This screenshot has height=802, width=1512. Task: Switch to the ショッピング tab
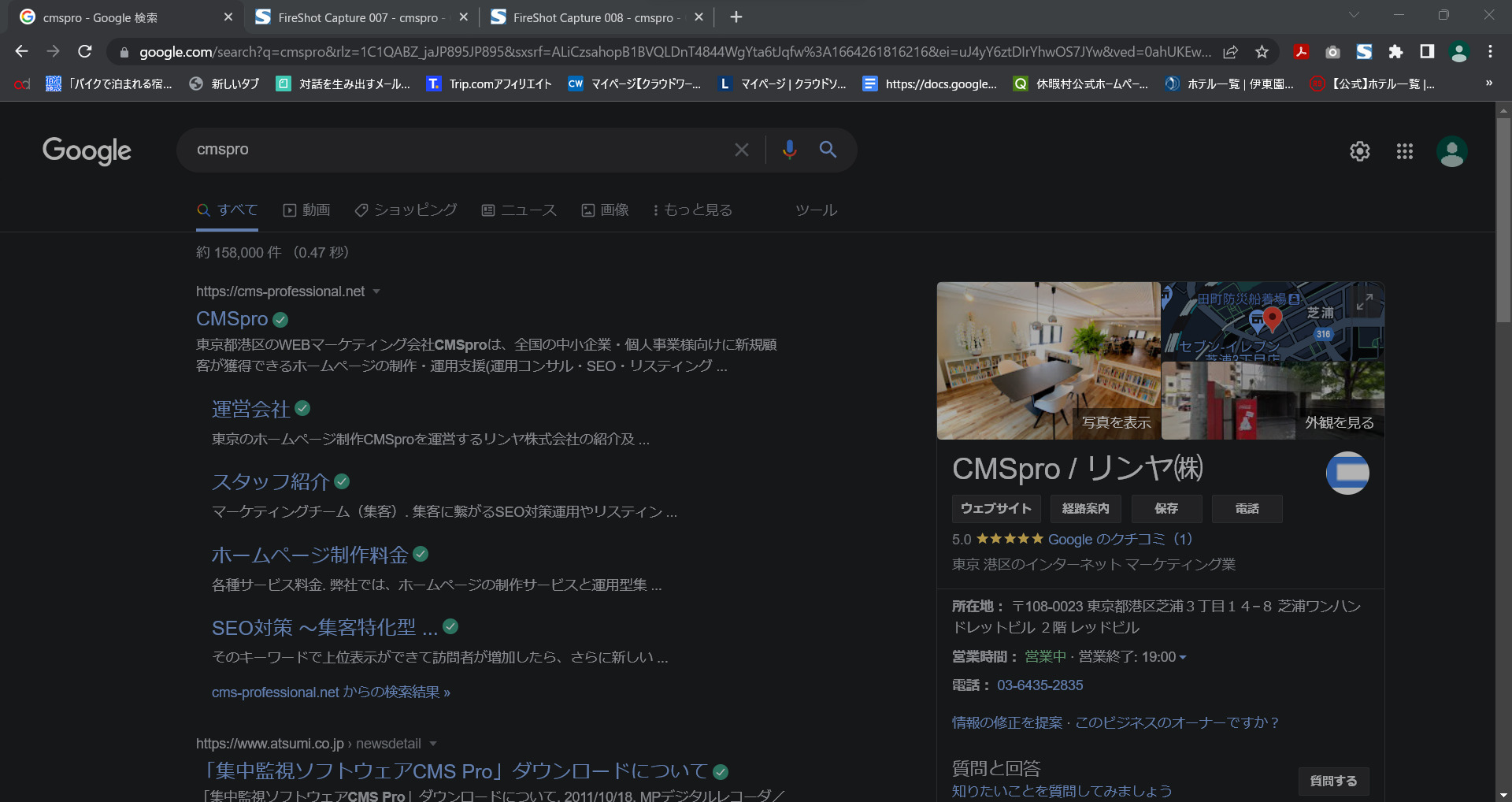click(406, 210)
